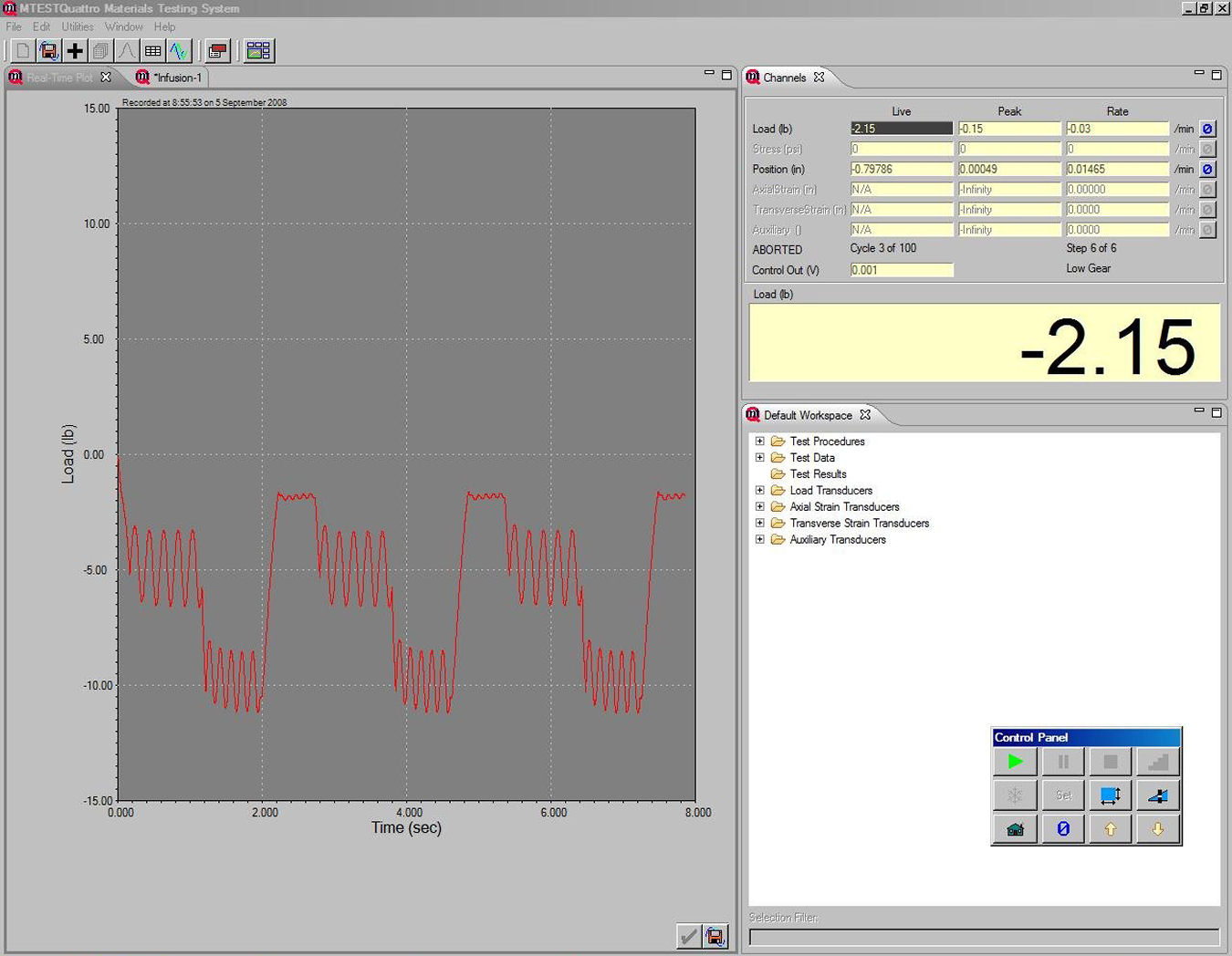Zero the Position channel in Channels panel

(1207, 170)
